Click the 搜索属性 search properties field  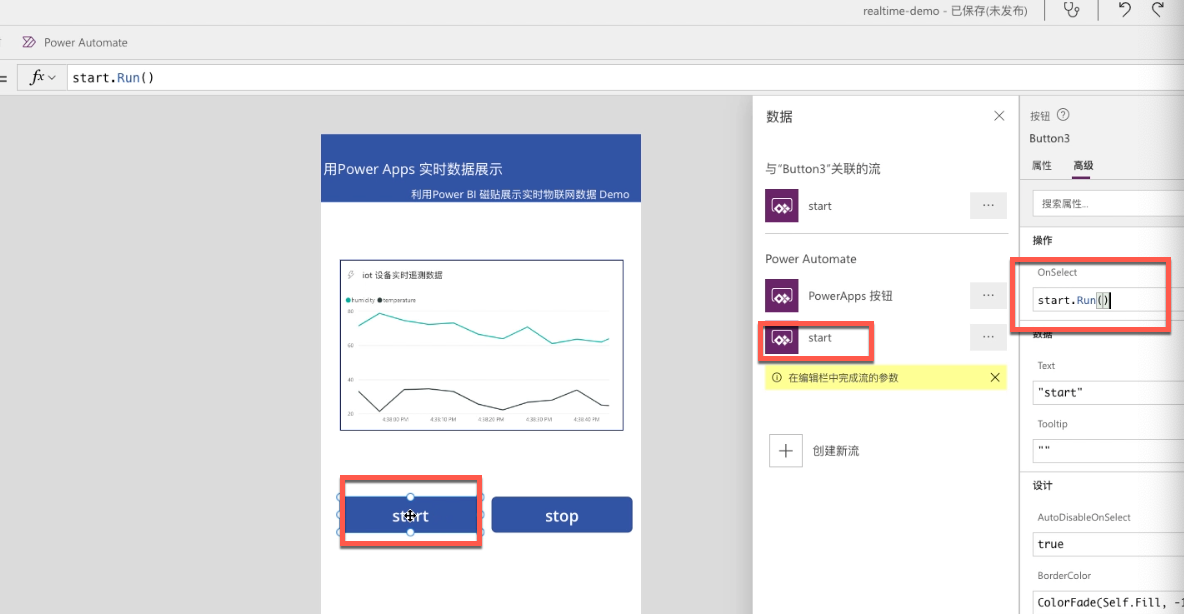(1108, 203)
